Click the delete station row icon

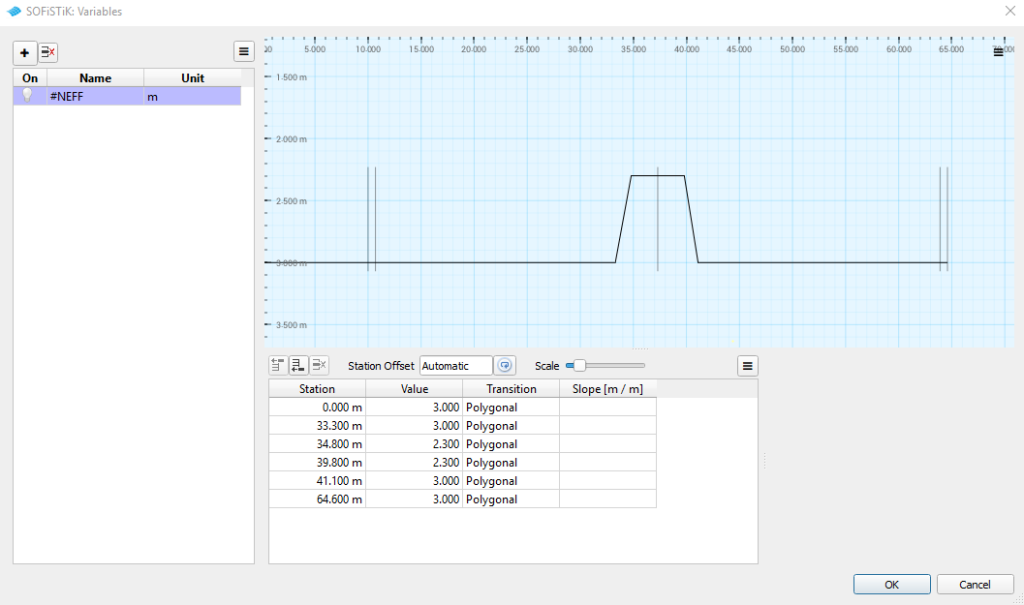click(x=319, y=366)
